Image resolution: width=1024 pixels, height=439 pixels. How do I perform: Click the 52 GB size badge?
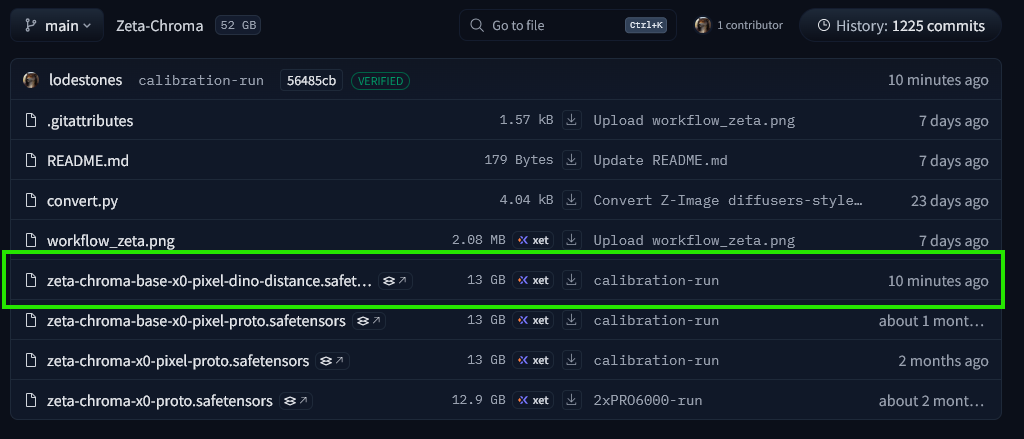pyautogui.click(x=238, y=25)
